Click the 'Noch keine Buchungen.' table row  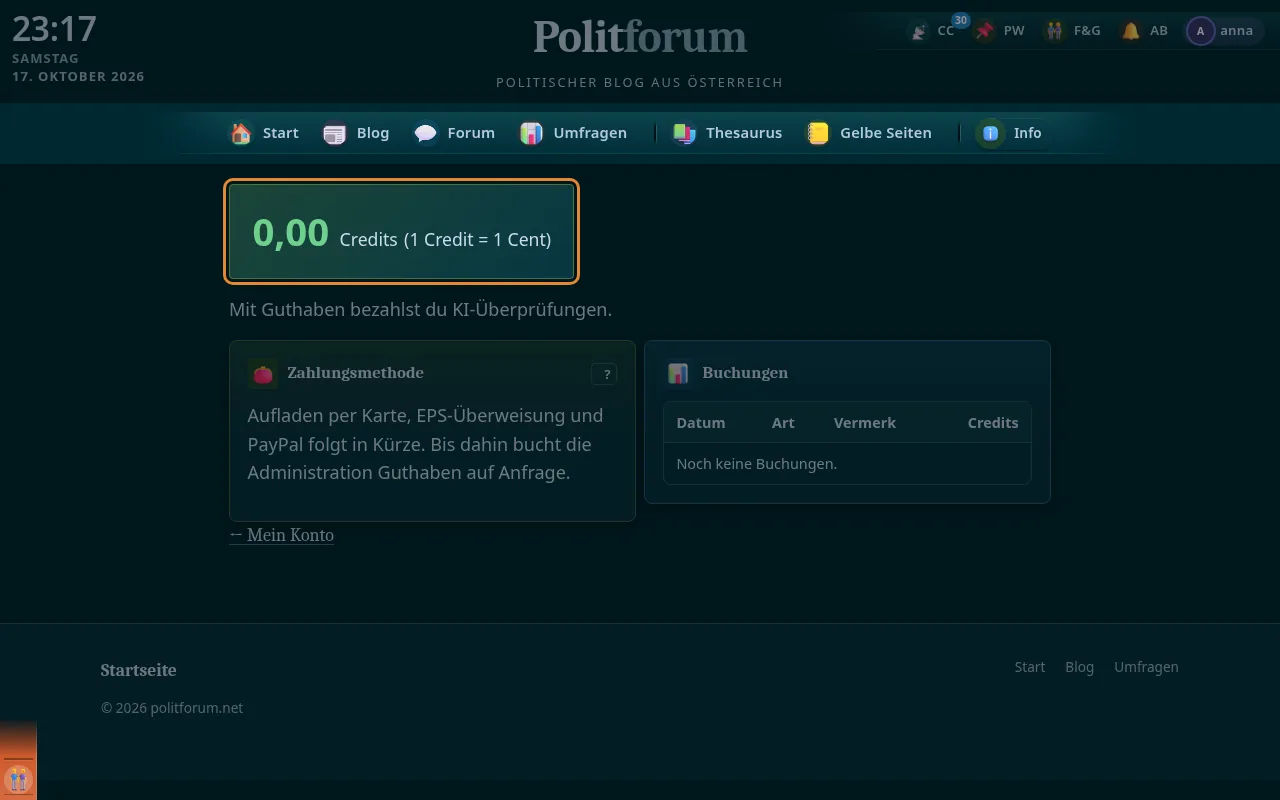pyautogui.click(x=847, y=464)
